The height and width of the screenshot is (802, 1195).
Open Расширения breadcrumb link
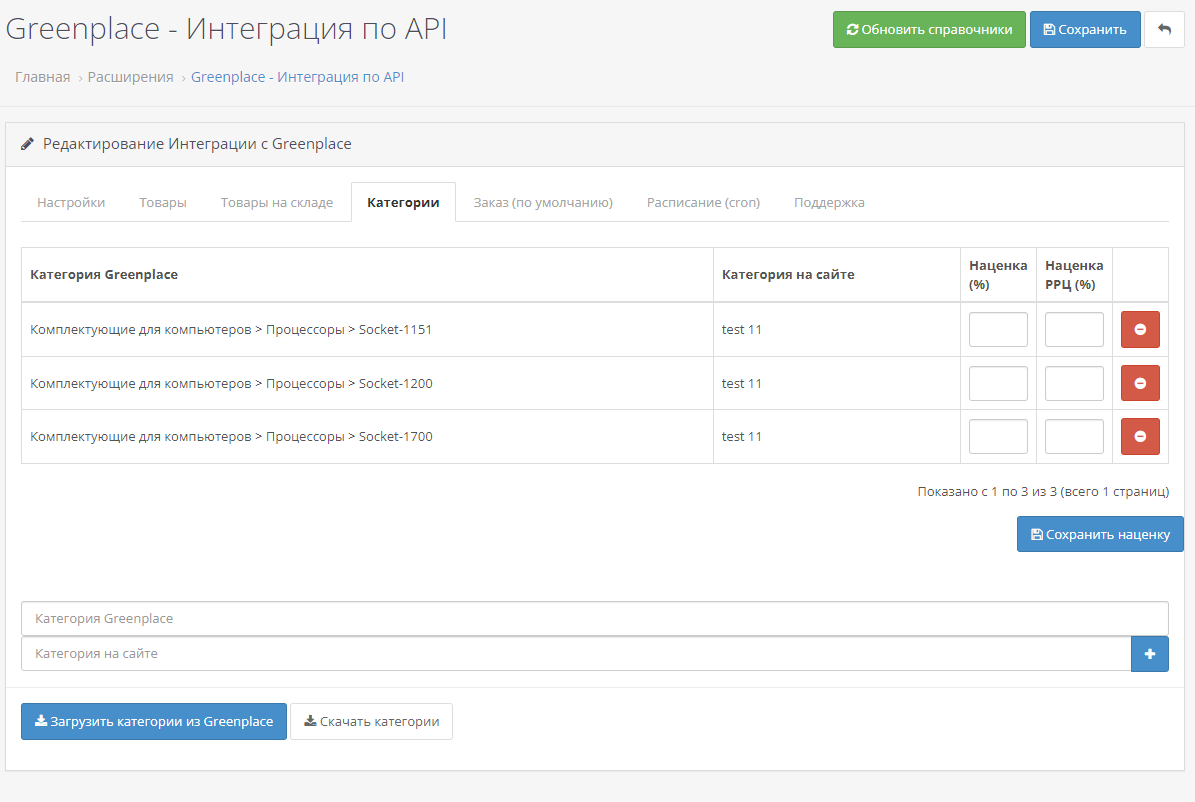(130, 77)
